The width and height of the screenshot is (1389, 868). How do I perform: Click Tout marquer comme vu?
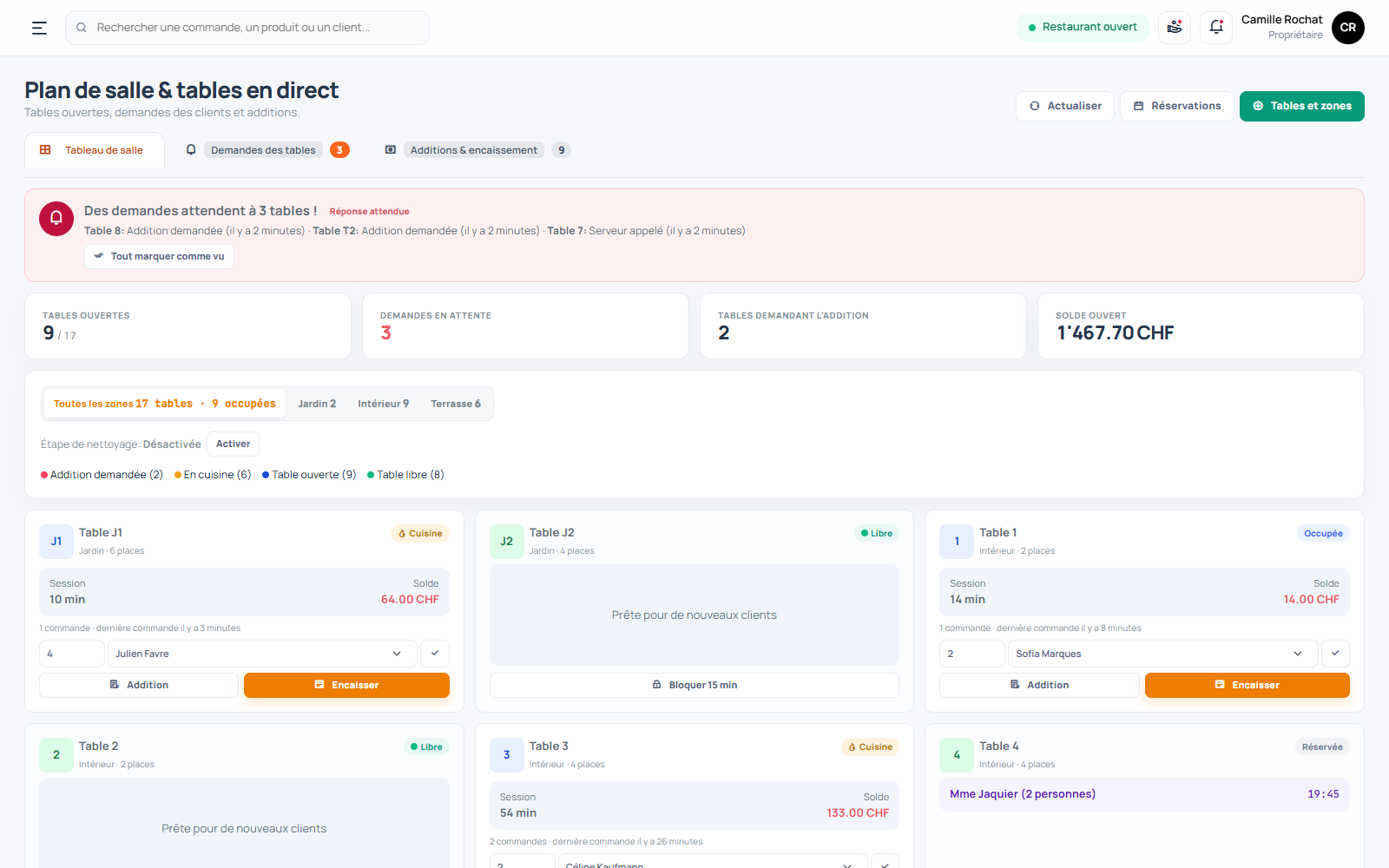[159, 256]
